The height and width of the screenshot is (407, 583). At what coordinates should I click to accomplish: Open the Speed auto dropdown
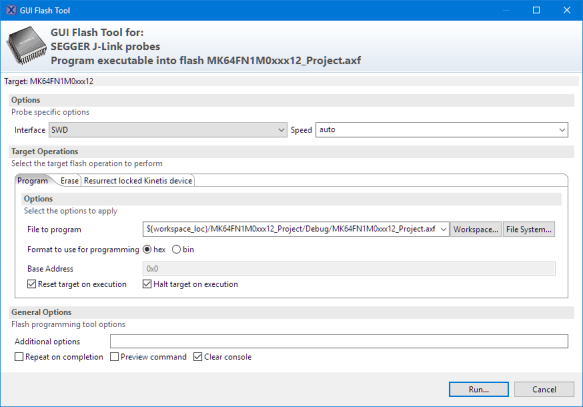point(442,130)
